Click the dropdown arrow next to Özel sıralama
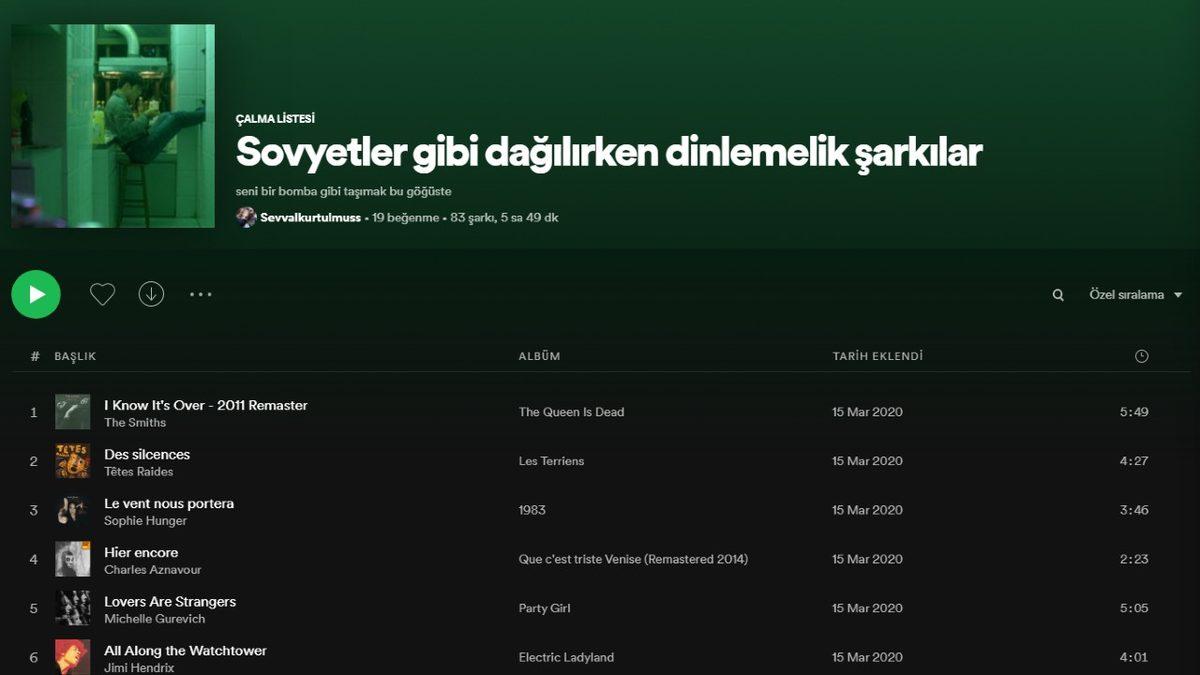Image resolution: width=1200 pixels, height=675 pixels. [x=1175, y=294]
